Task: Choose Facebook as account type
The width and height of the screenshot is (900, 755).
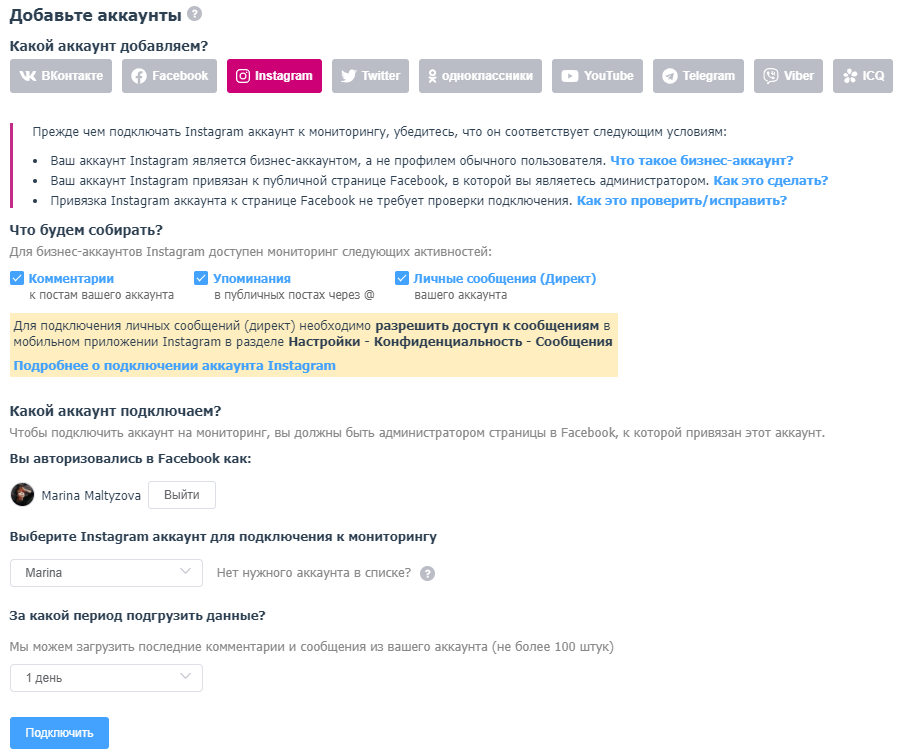Action: (169, 76)
